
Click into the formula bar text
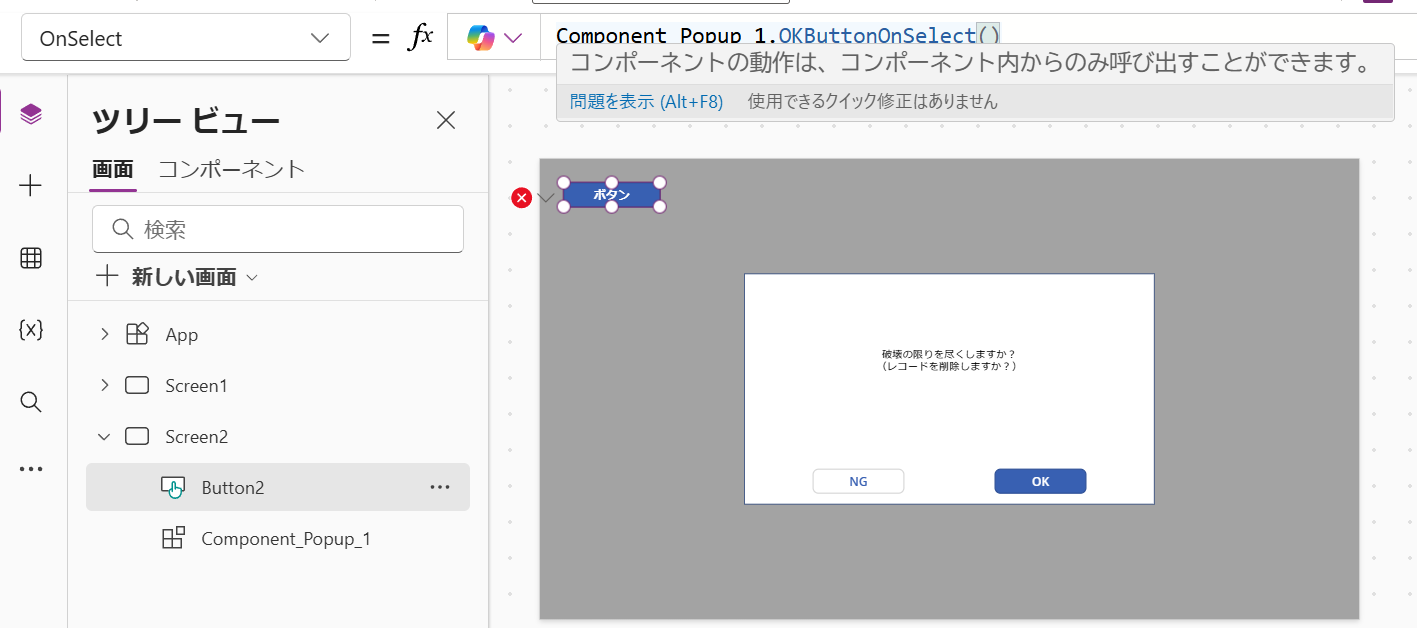(x=778, y=36)
